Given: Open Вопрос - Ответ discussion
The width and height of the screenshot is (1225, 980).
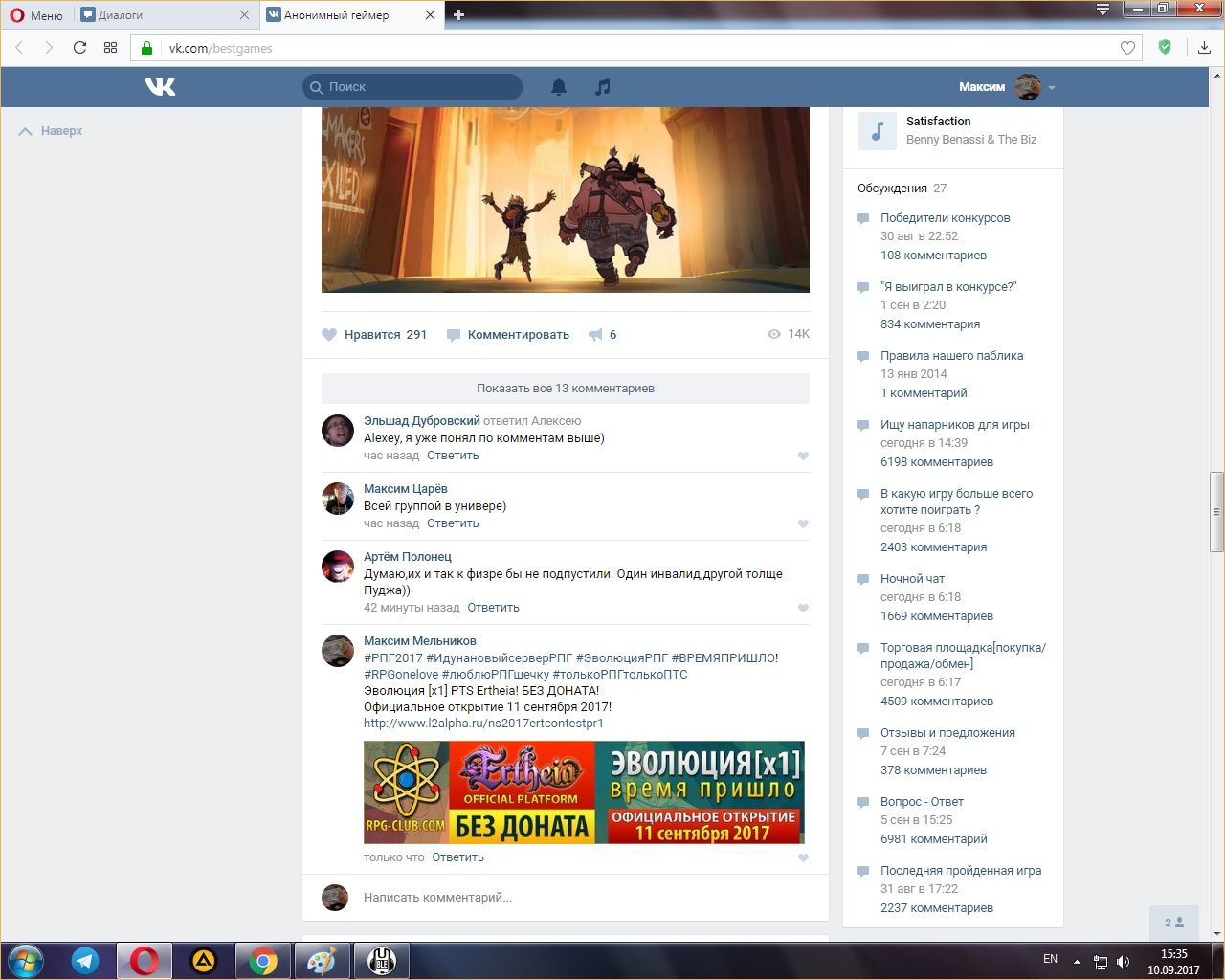Looking at the screenshot, I should [x=922, y=802].
